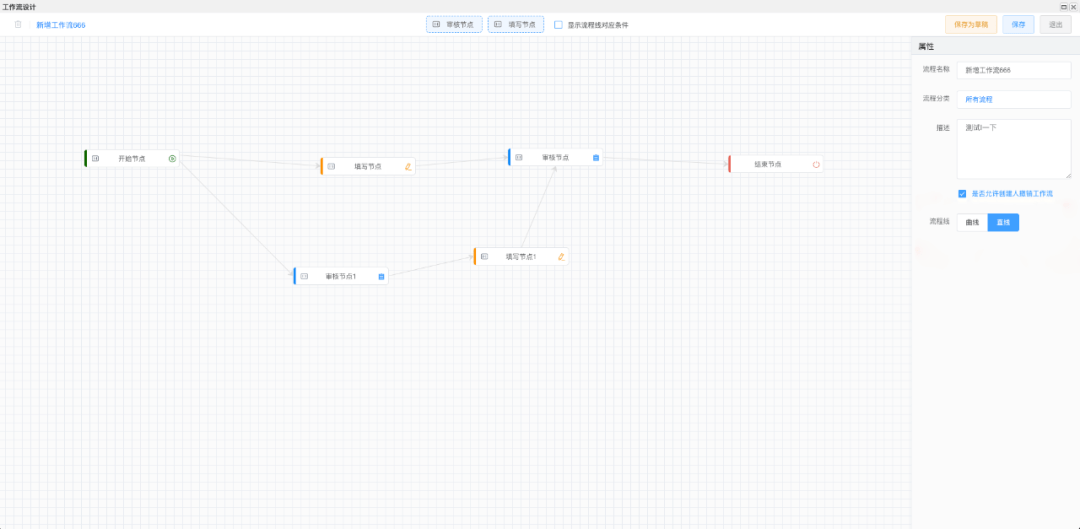Click the blue icon on 审核节点1

(381, 276)
